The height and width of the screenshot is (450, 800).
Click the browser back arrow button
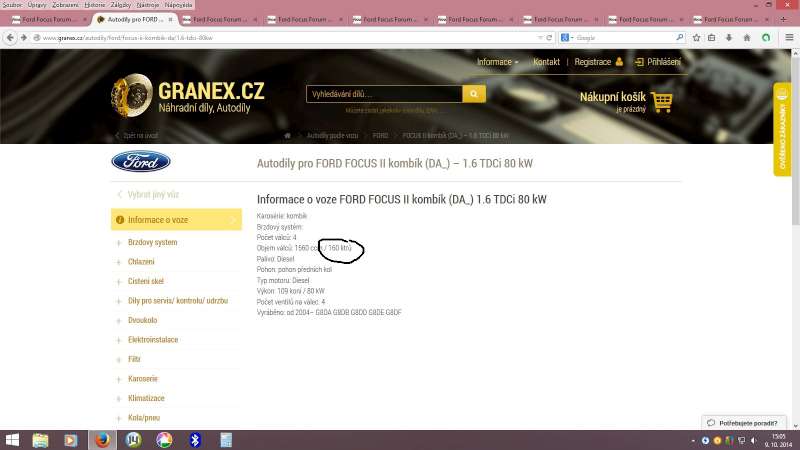[x=11, y=37]
